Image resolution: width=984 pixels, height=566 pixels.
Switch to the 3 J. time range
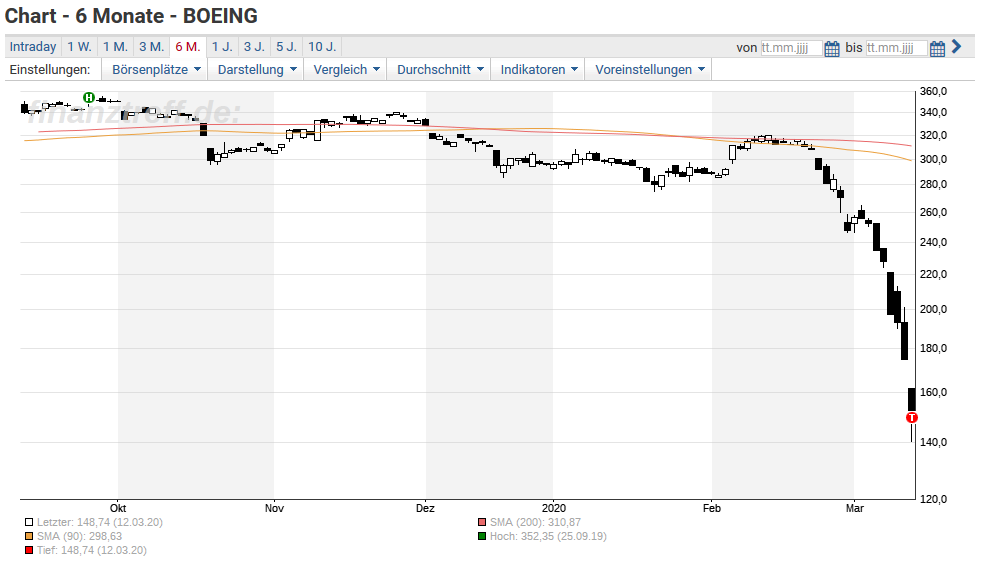(254, 47)
